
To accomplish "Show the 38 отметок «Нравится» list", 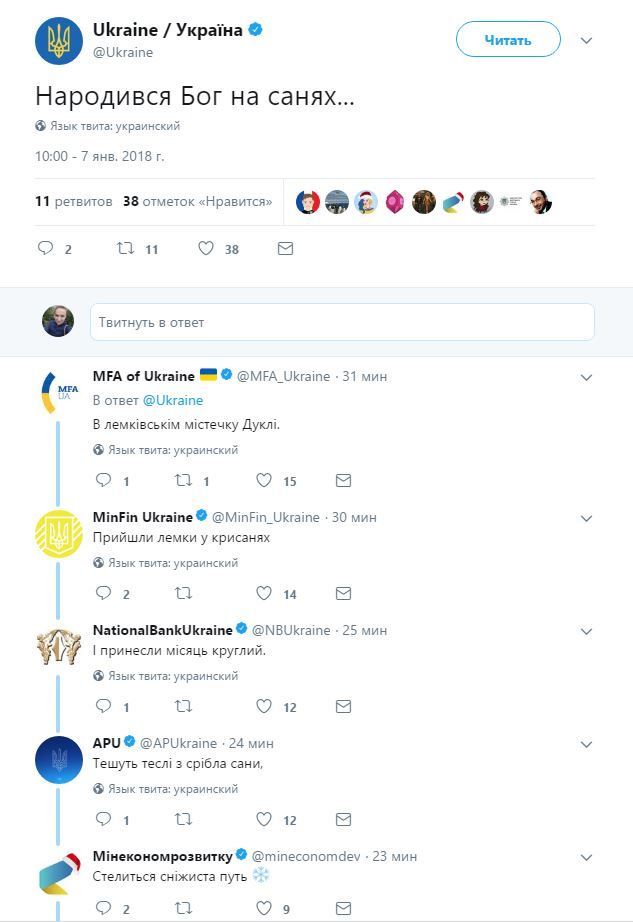I will tap(197, 201).
